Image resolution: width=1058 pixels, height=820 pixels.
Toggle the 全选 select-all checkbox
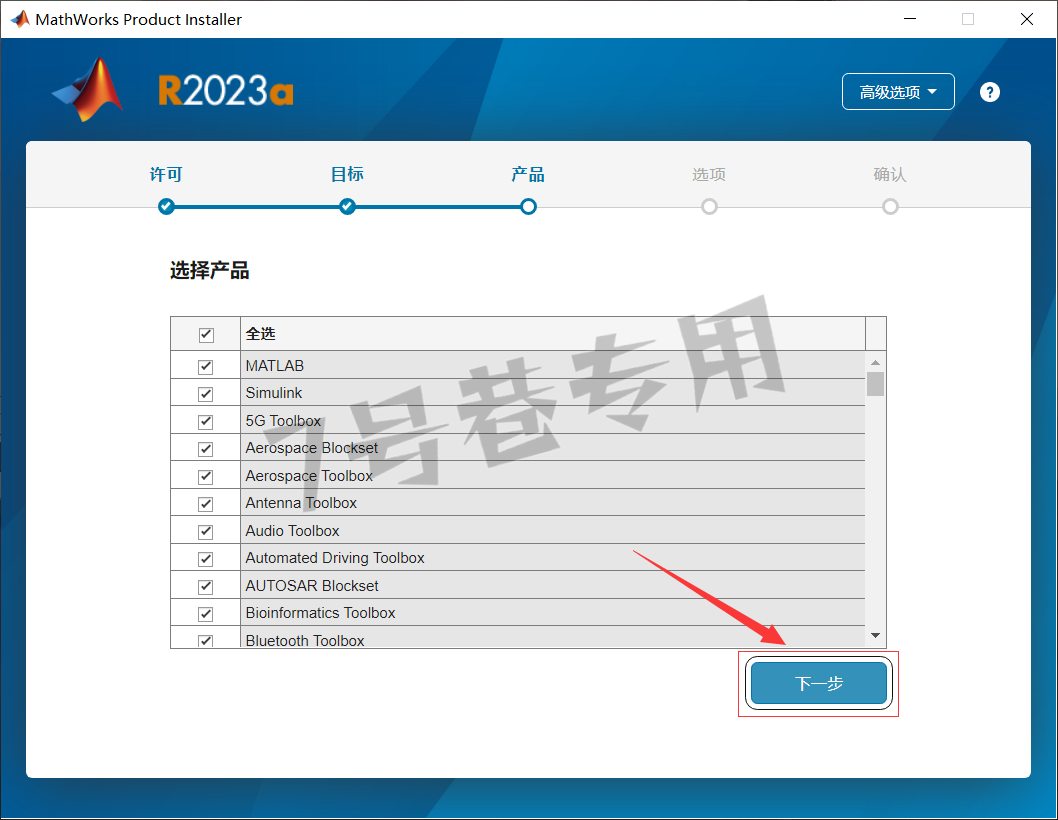tap(206, 334)
